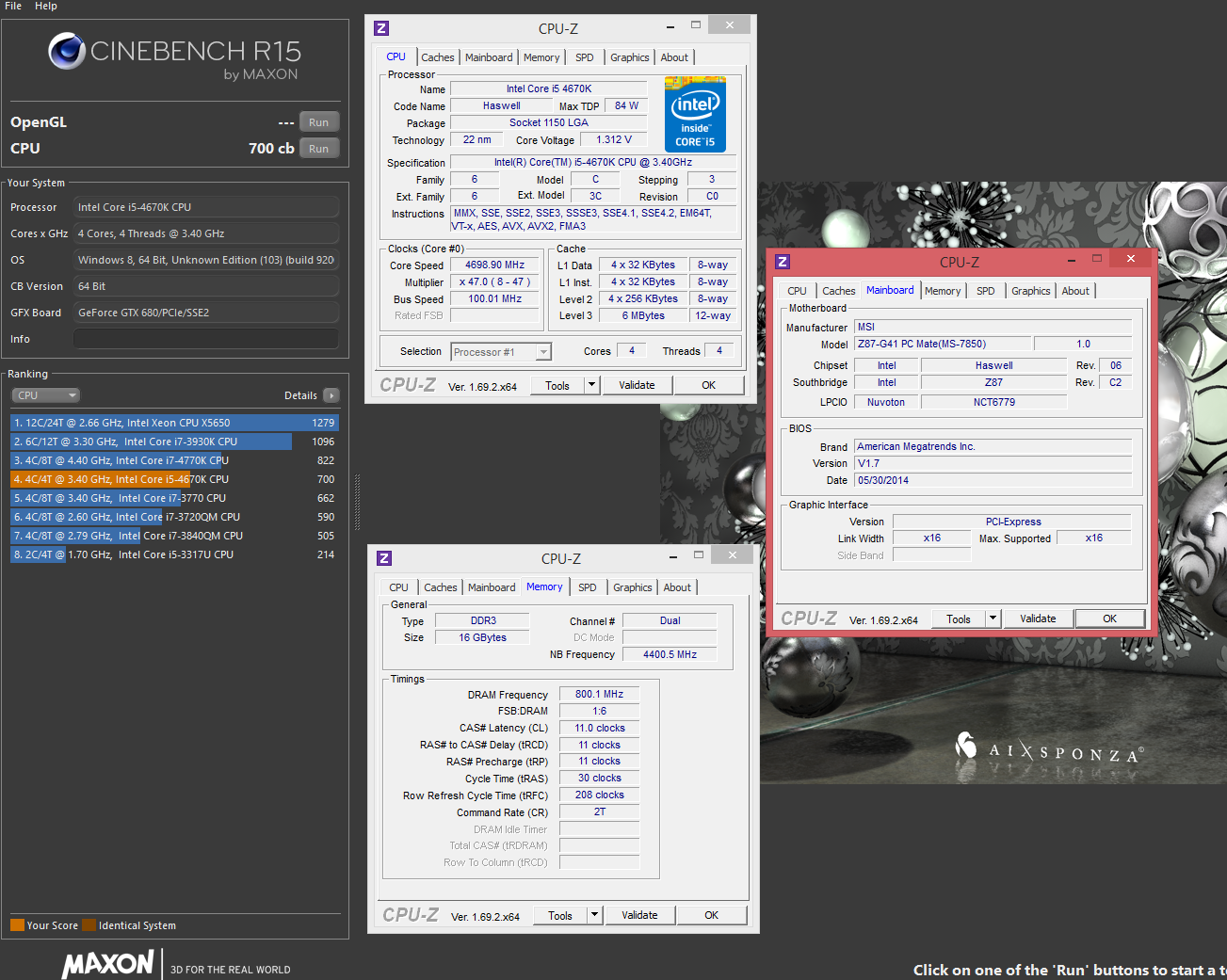Toggle ranking Details arrow button

331,395
